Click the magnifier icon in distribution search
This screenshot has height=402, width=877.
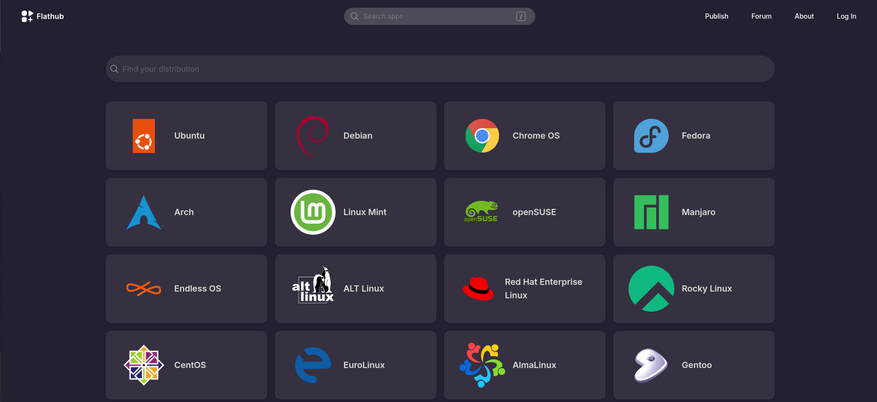click(114, 69)
